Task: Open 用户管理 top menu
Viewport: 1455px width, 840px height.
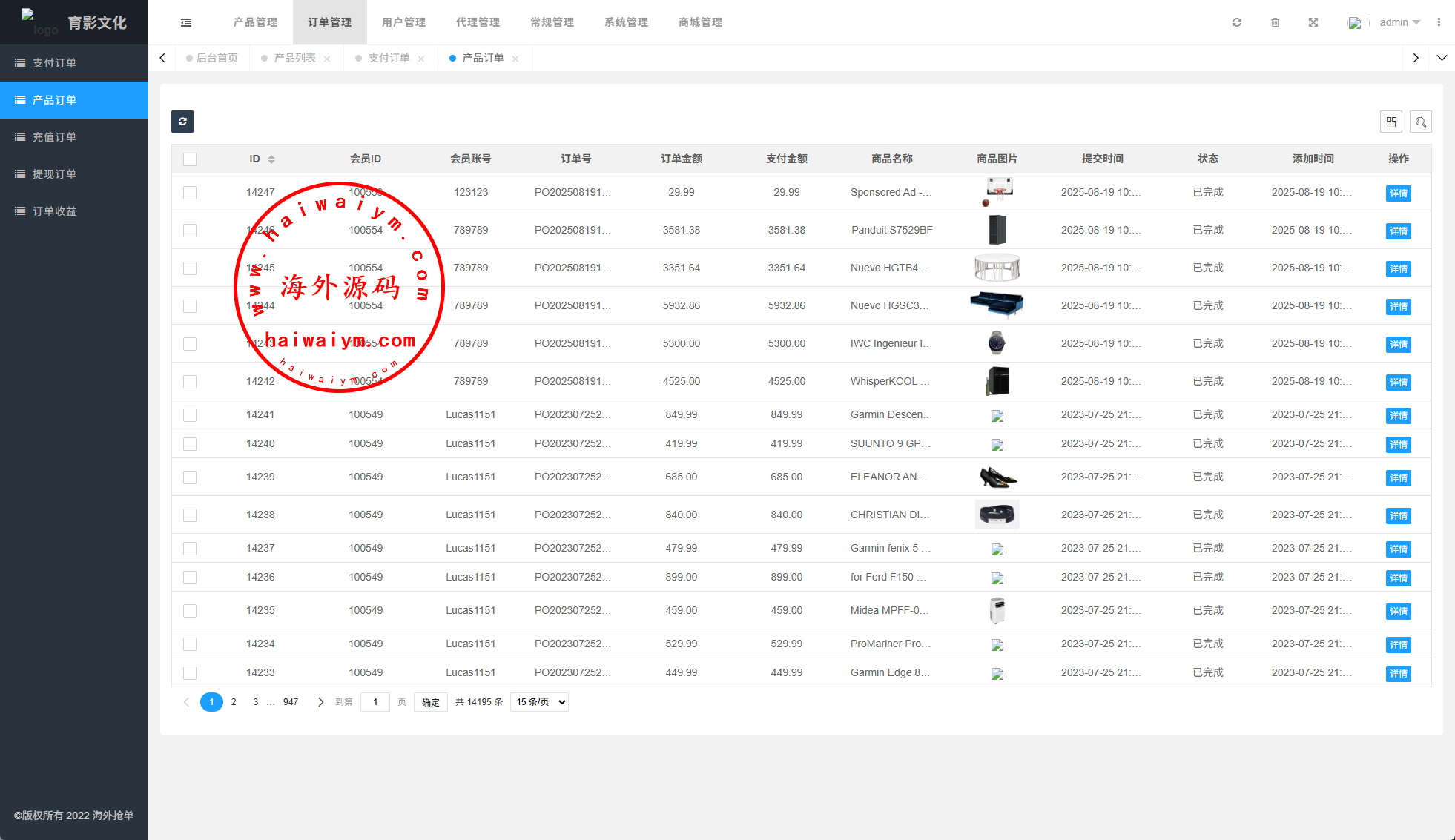Action: tap(403, 22)
